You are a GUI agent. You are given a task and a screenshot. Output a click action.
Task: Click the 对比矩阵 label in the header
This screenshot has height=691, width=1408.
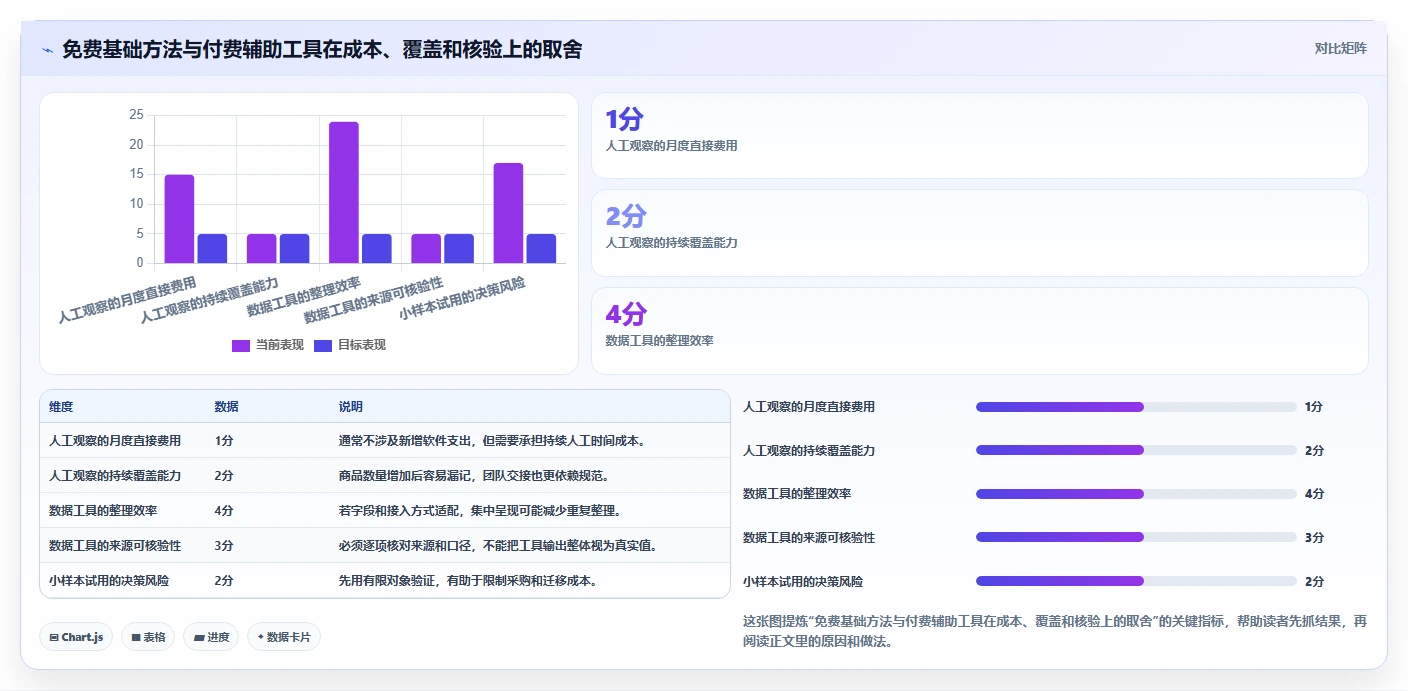point(1340,48)
